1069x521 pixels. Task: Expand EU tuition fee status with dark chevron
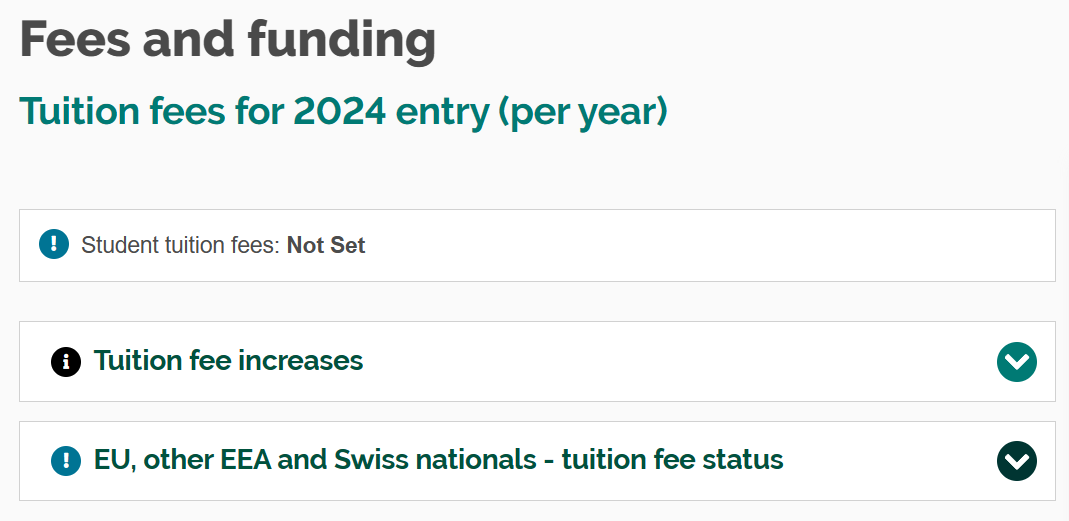[x=1016, y=461]
